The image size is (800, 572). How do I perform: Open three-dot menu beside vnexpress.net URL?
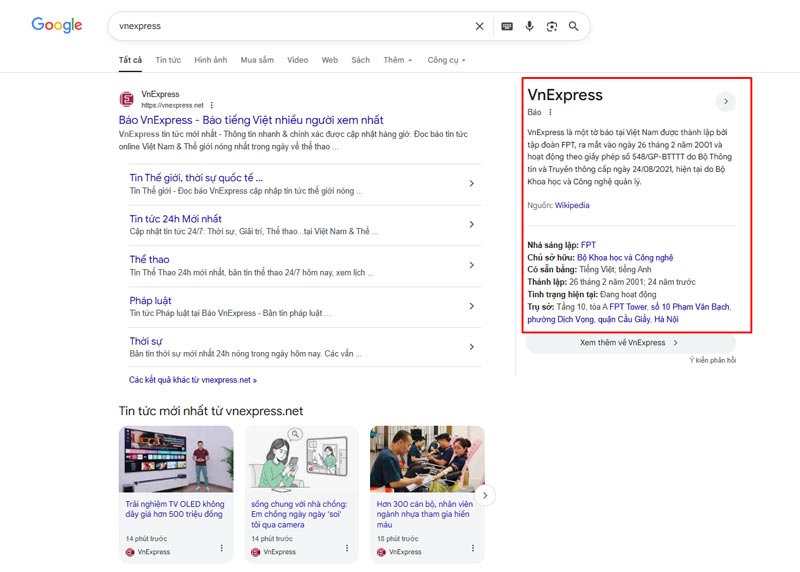[x=211, y=105]
